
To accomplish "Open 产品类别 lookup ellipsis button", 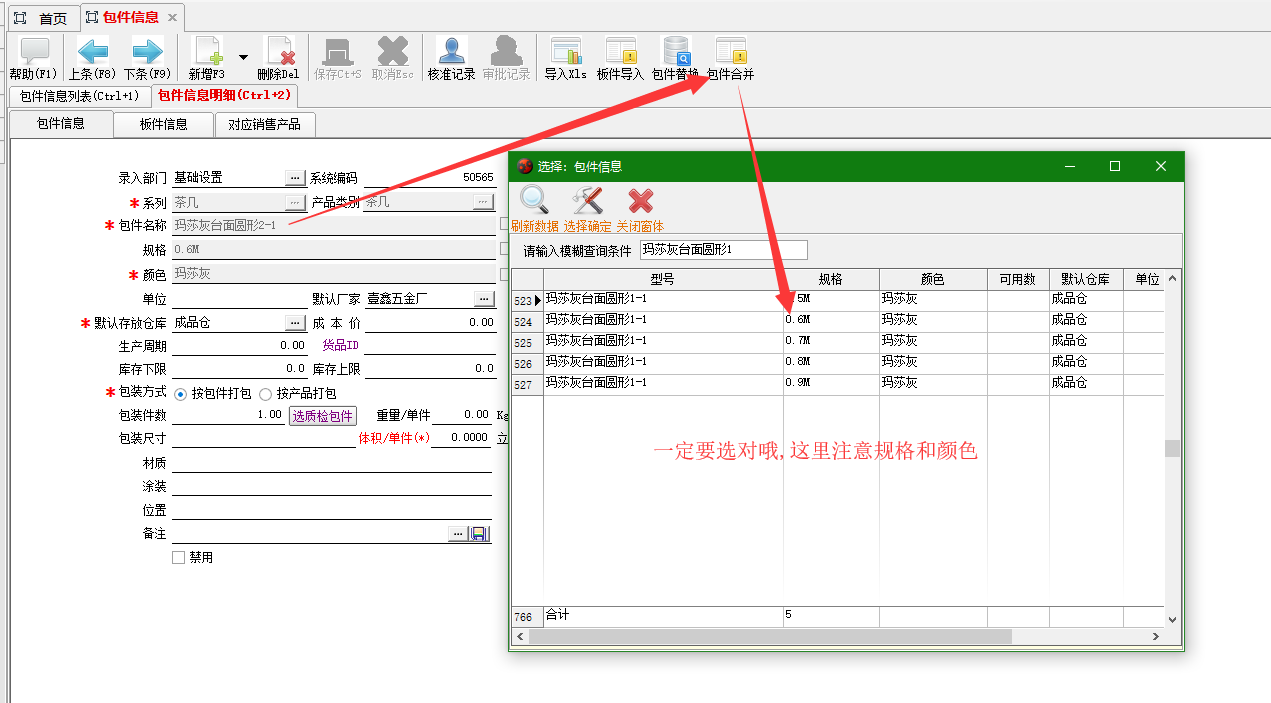I will 483,202.
